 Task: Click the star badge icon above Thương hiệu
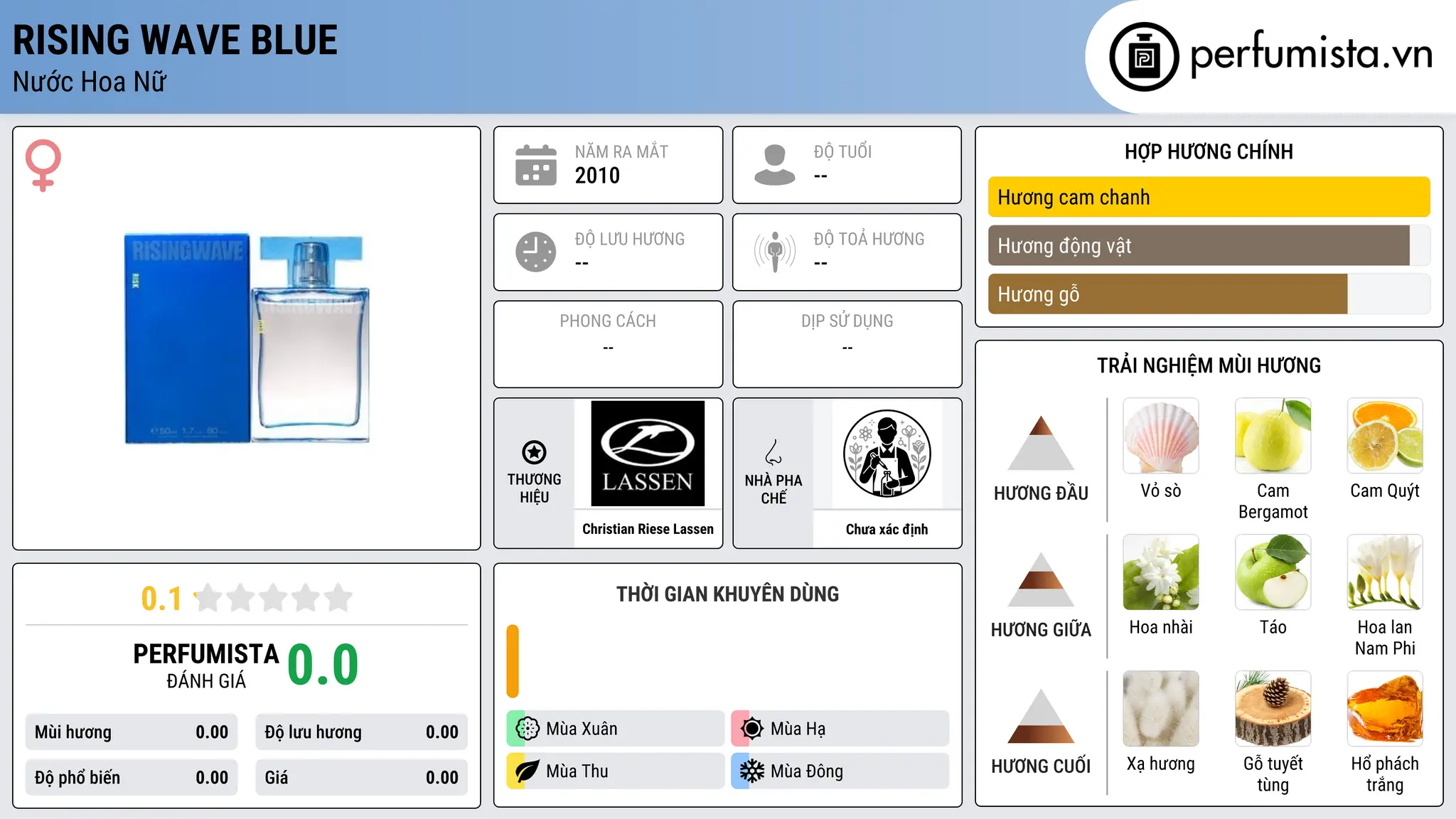tap(534, 452)
